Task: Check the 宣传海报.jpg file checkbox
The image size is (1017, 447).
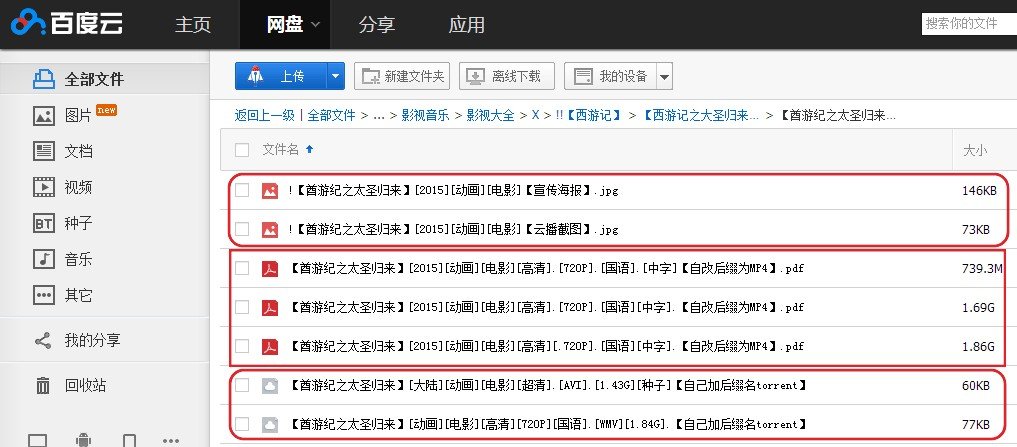Action: (242, 190)
